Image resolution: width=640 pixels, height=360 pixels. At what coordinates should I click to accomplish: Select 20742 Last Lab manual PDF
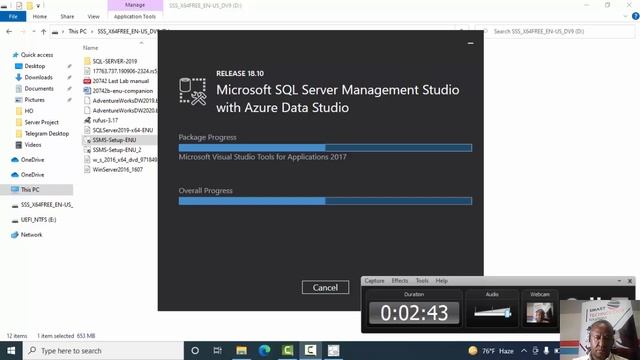[120, 81]
